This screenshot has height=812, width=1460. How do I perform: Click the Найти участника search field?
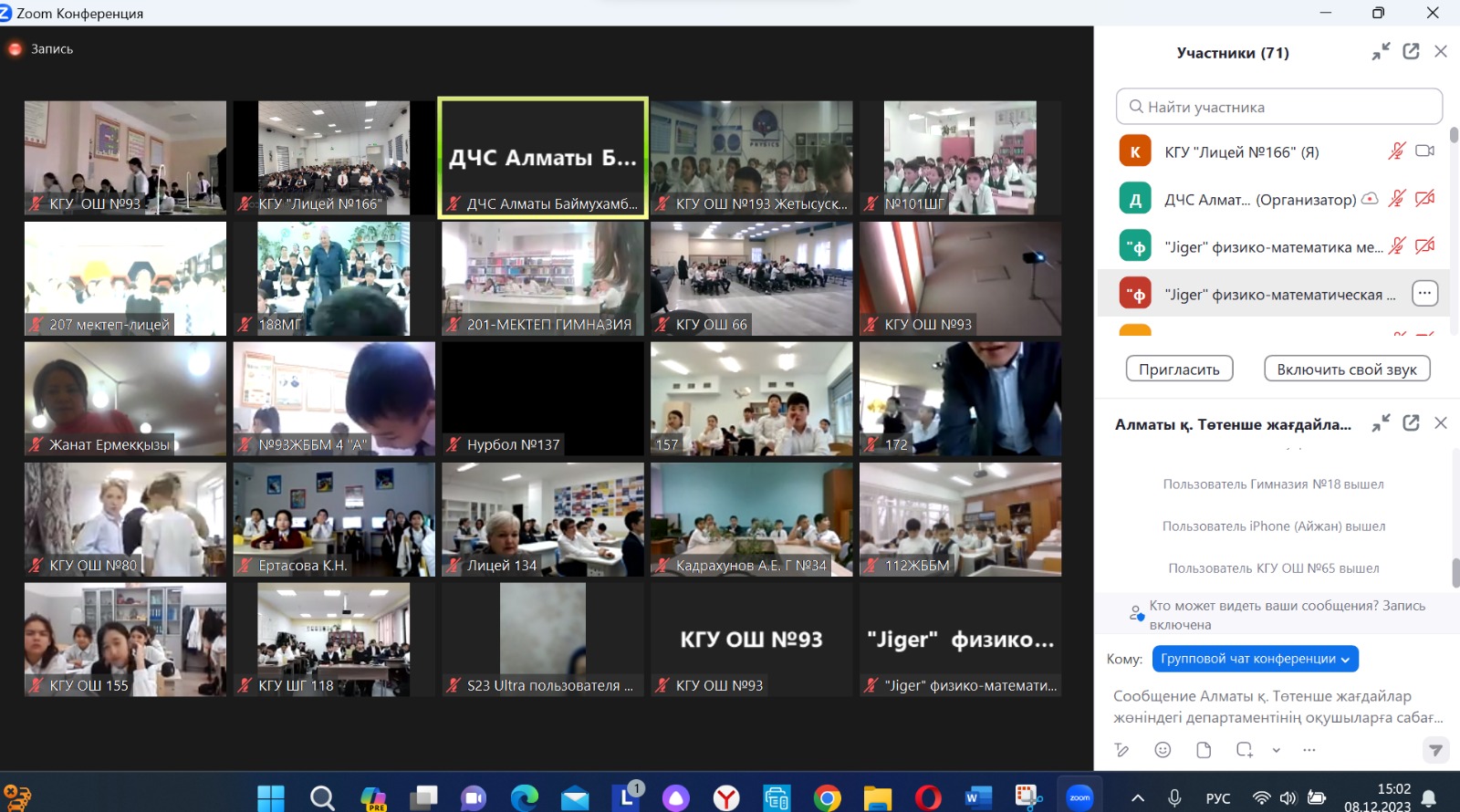1278,107
